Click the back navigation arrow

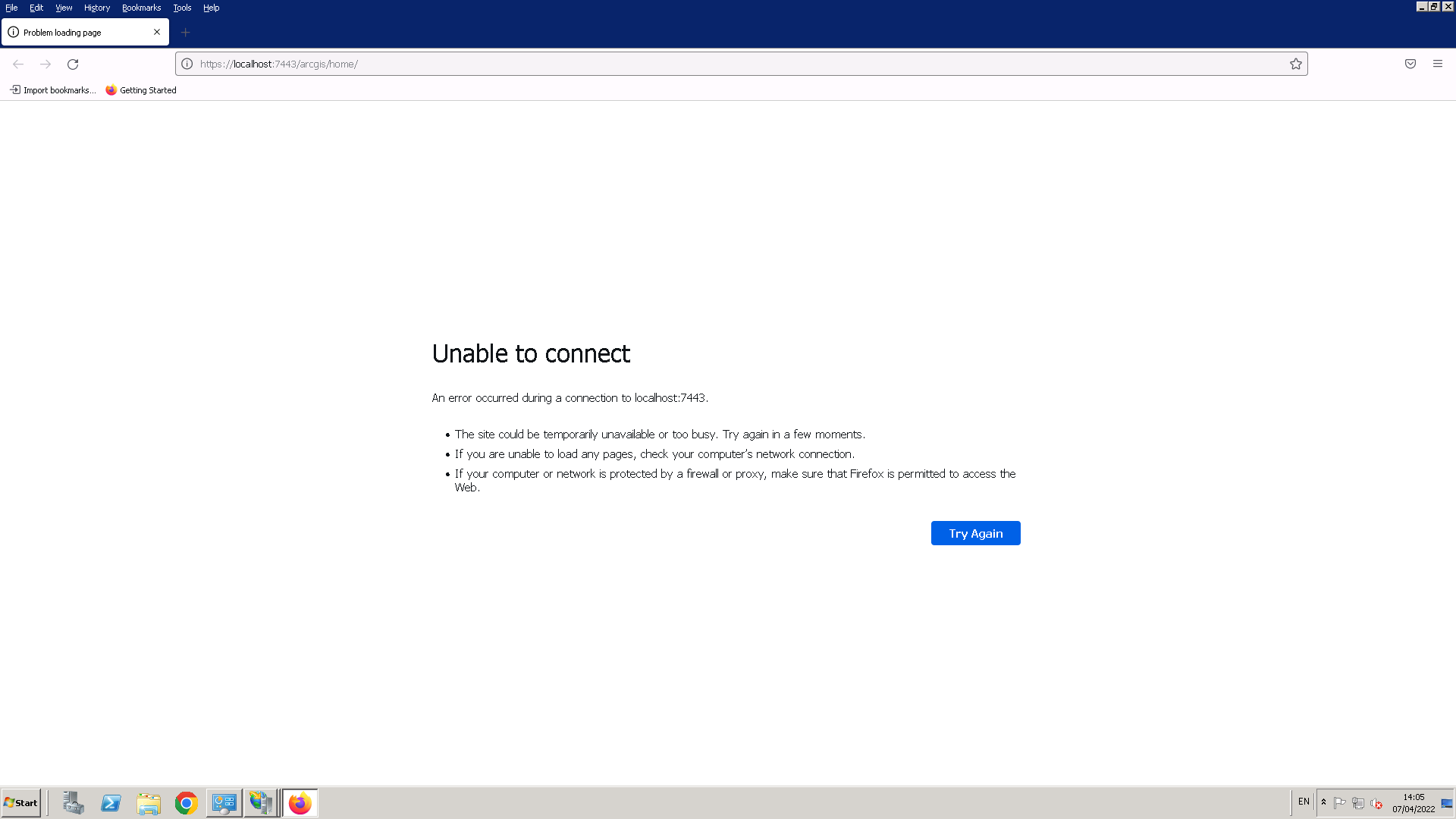(x=18, y=64)
